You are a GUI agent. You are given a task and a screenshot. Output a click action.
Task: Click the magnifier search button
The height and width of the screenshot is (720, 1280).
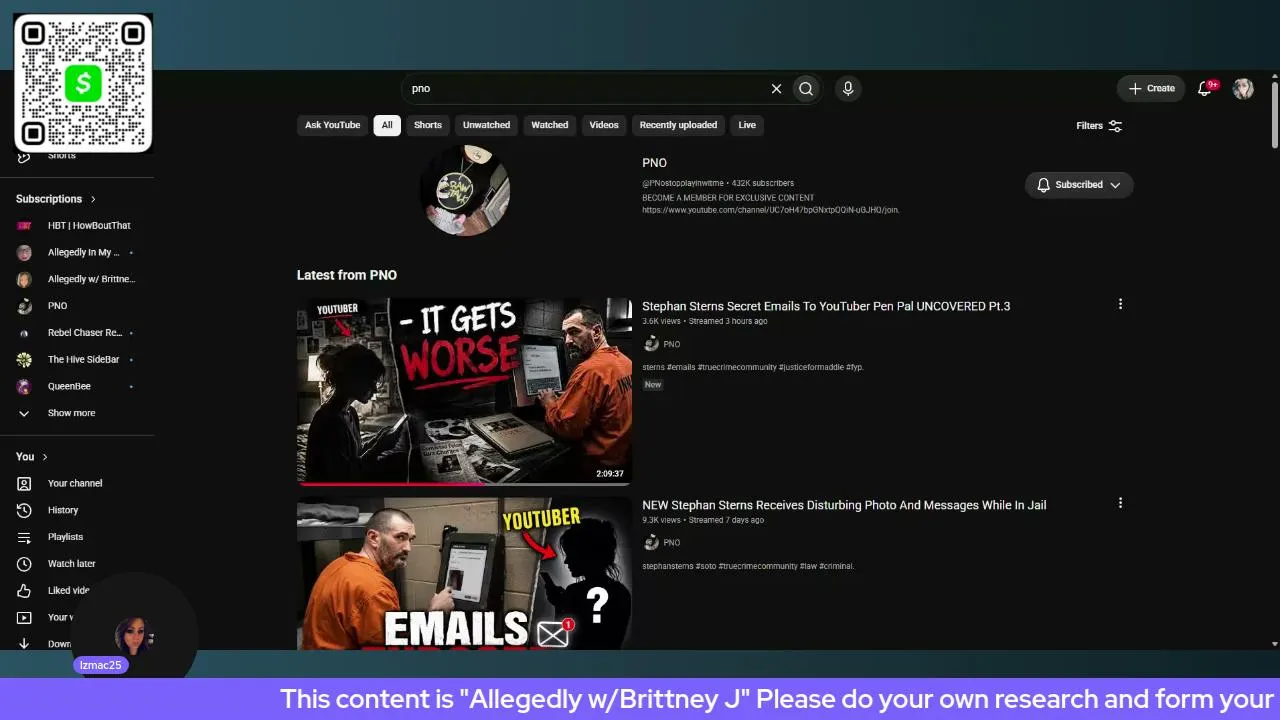click(x=806, y=88)
